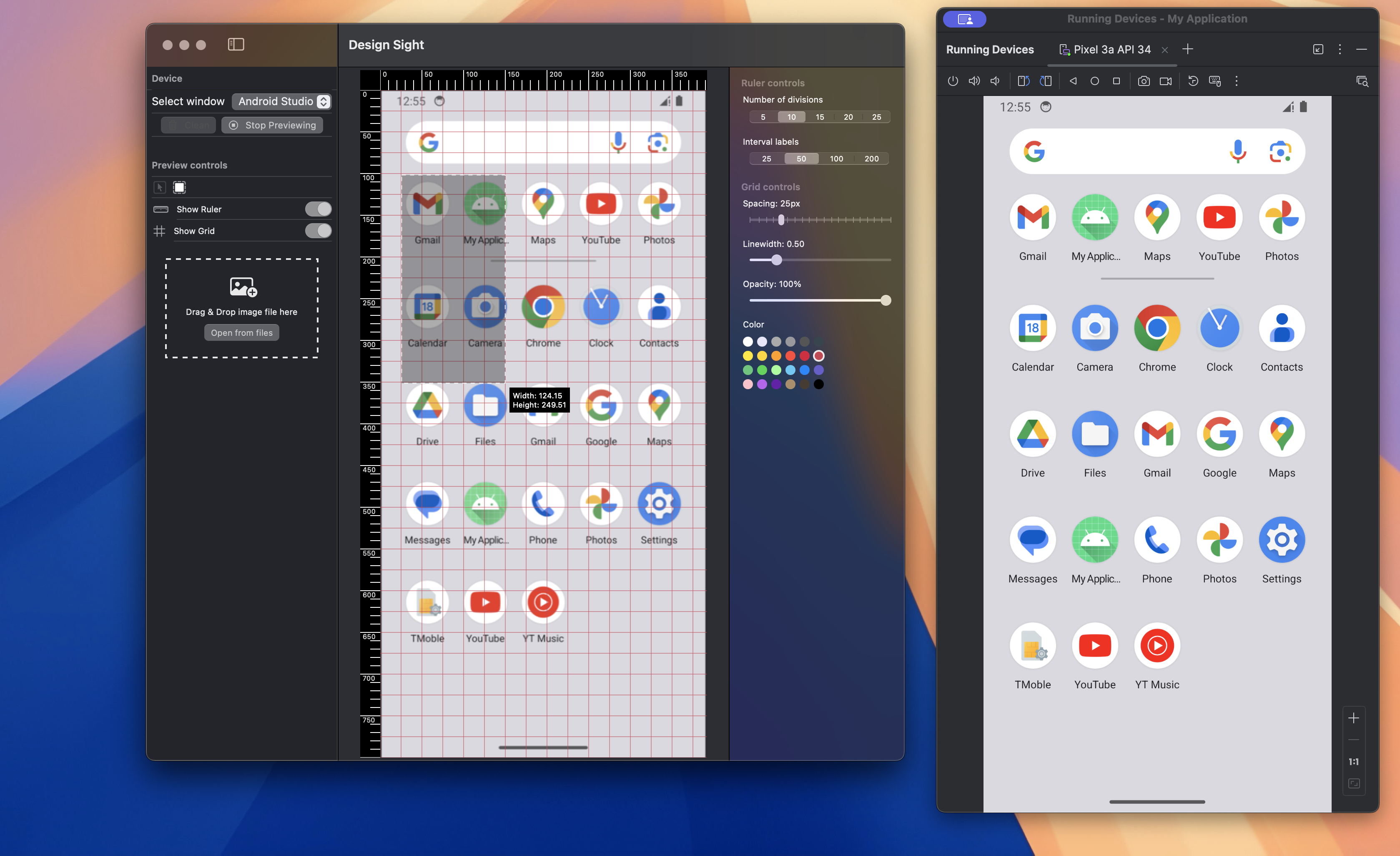Tap the voice search microphone in emulator

click(x=1237, y=152)
